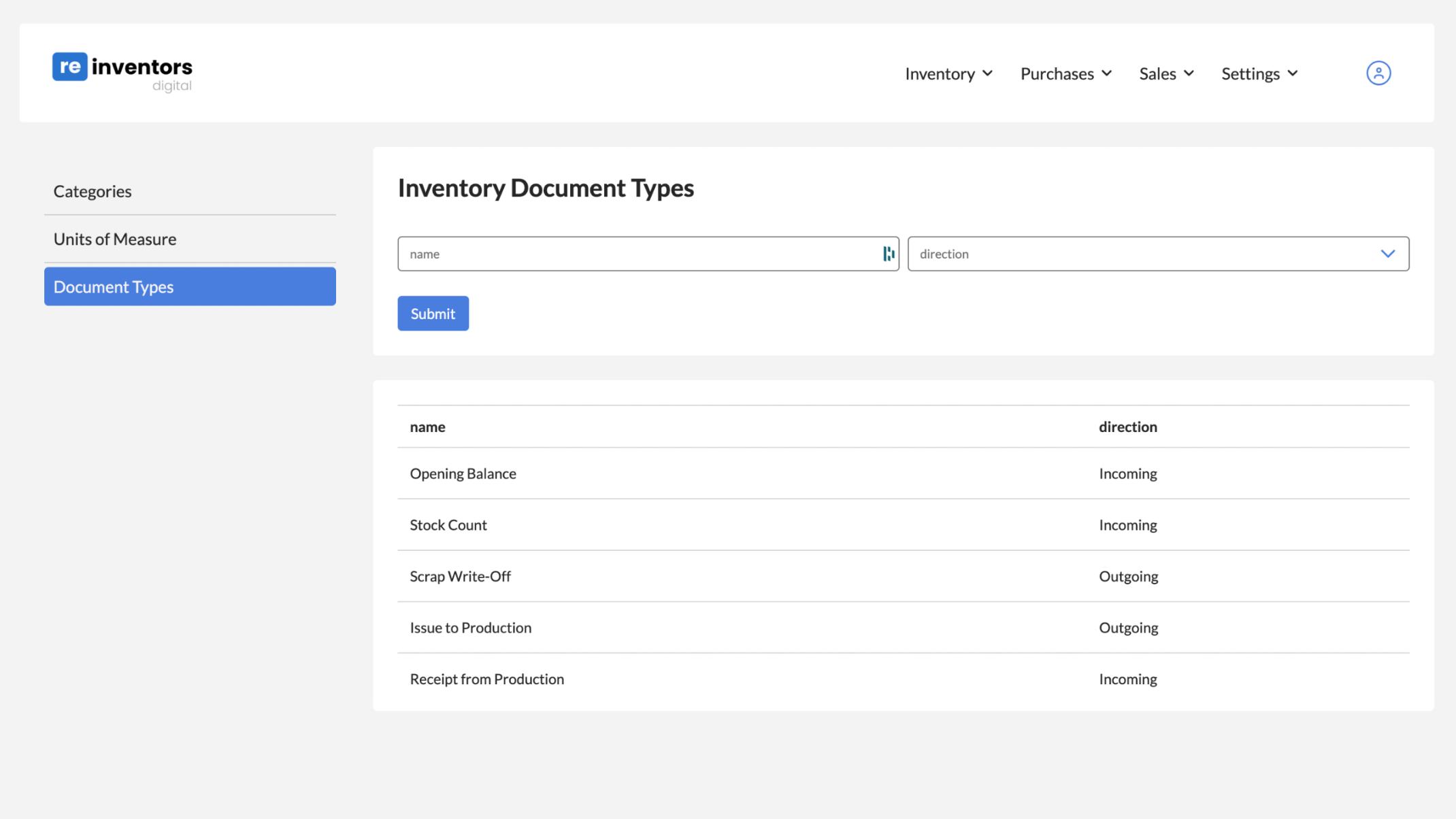The width and height of the screenshot is (1456, 819).
Task: Click Incoming in Receipt from Production row
Action: [1127, 679]
